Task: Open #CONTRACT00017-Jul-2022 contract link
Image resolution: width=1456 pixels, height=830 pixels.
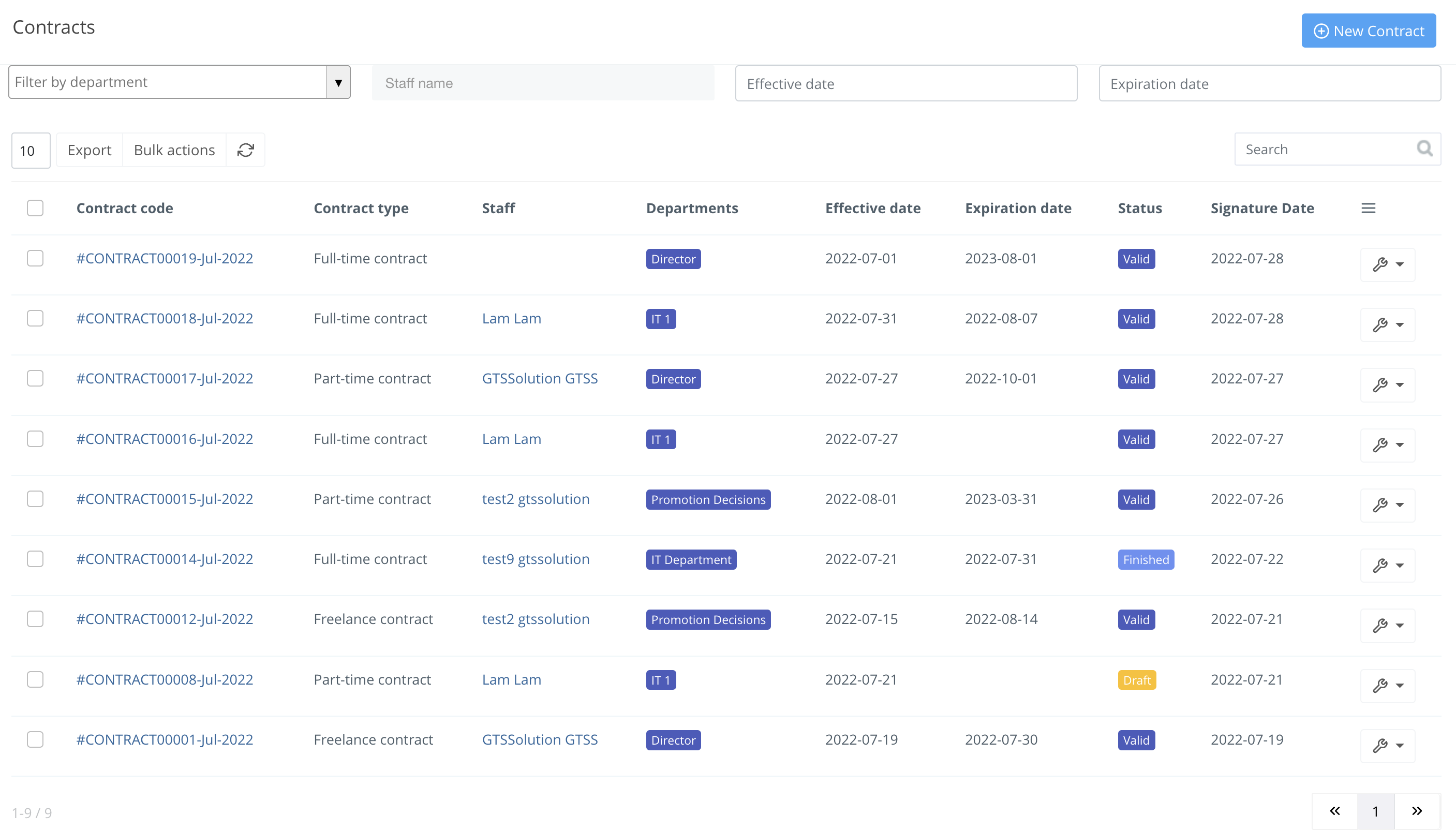Action: [x=165, y=378]
